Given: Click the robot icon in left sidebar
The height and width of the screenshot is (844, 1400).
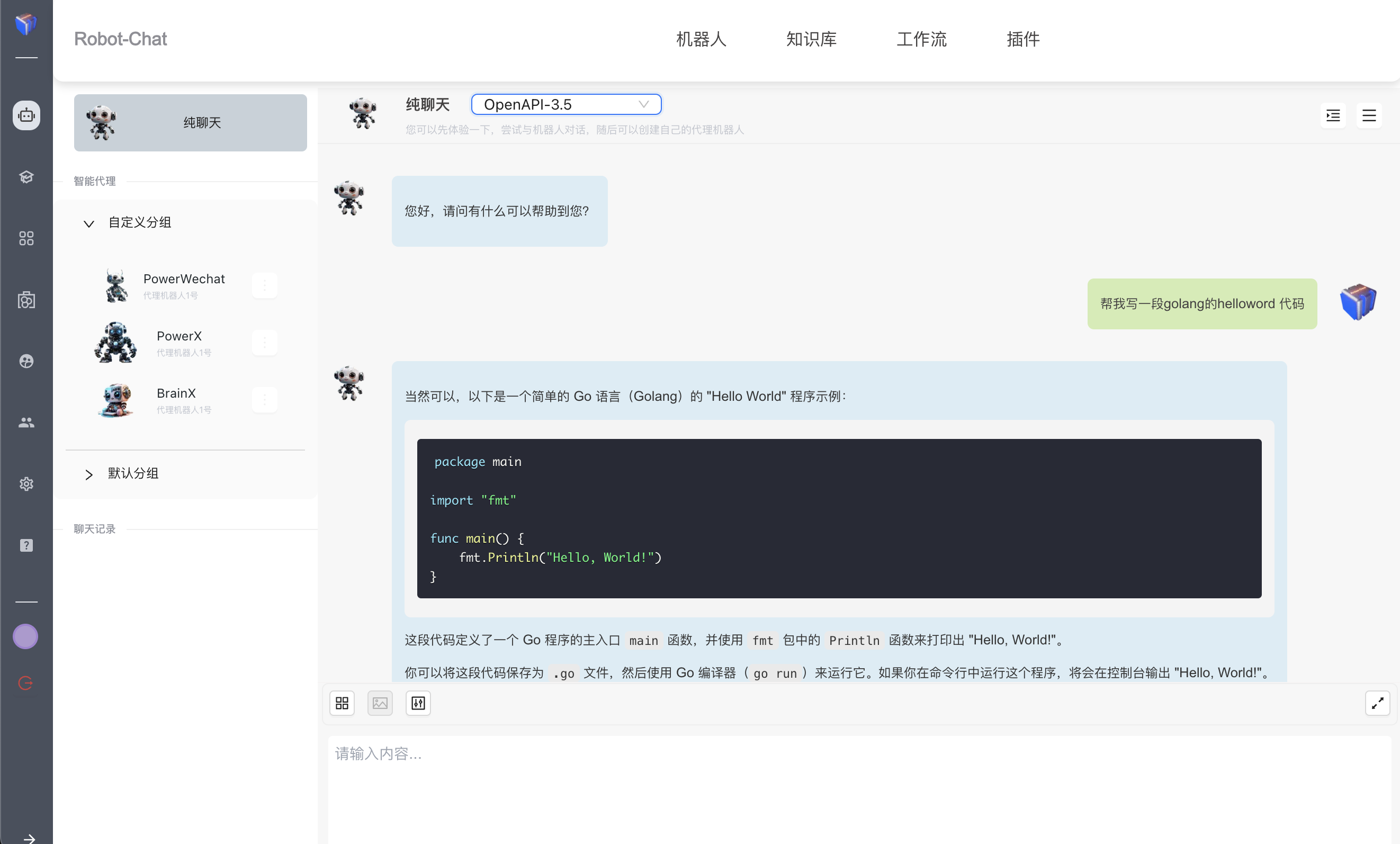Looking at the screenshot, I should click(26, 115).
